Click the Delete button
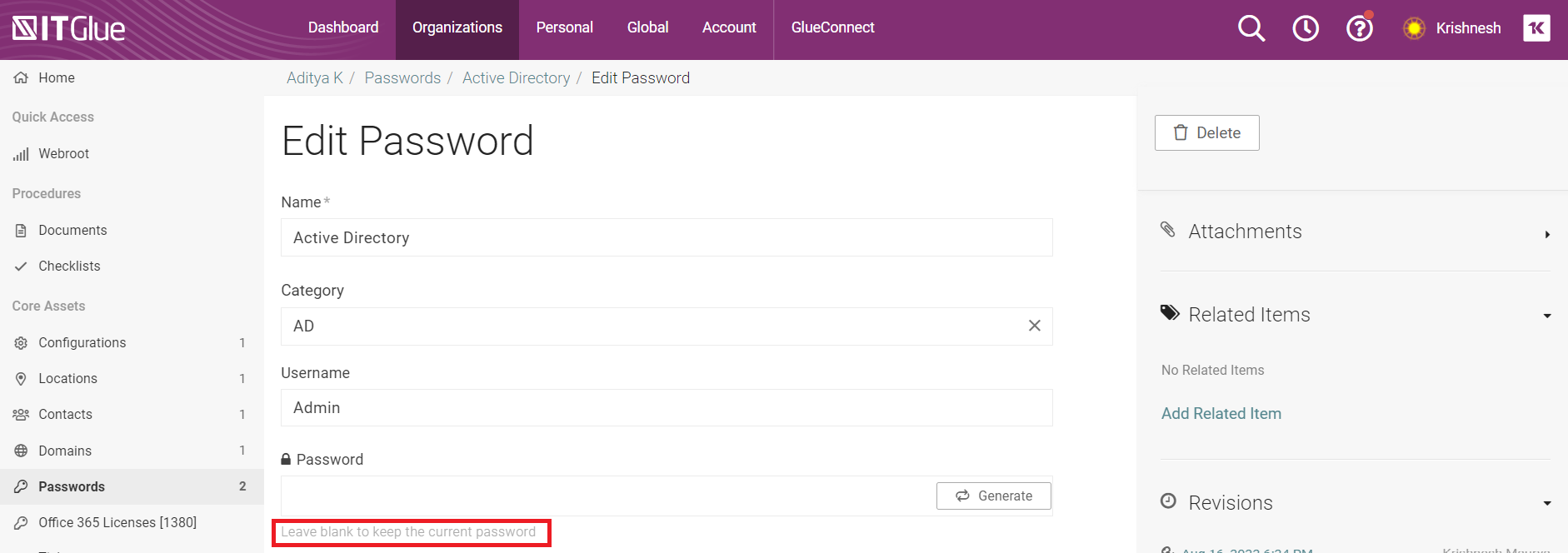 pyautogui.click(x=1206, y=132)
